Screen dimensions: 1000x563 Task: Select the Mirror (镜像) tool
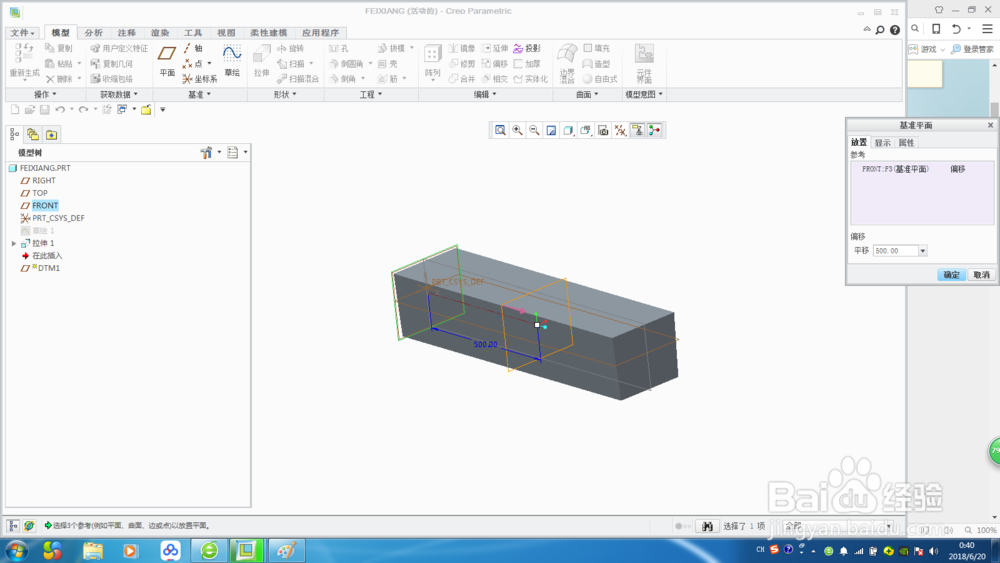462,48
